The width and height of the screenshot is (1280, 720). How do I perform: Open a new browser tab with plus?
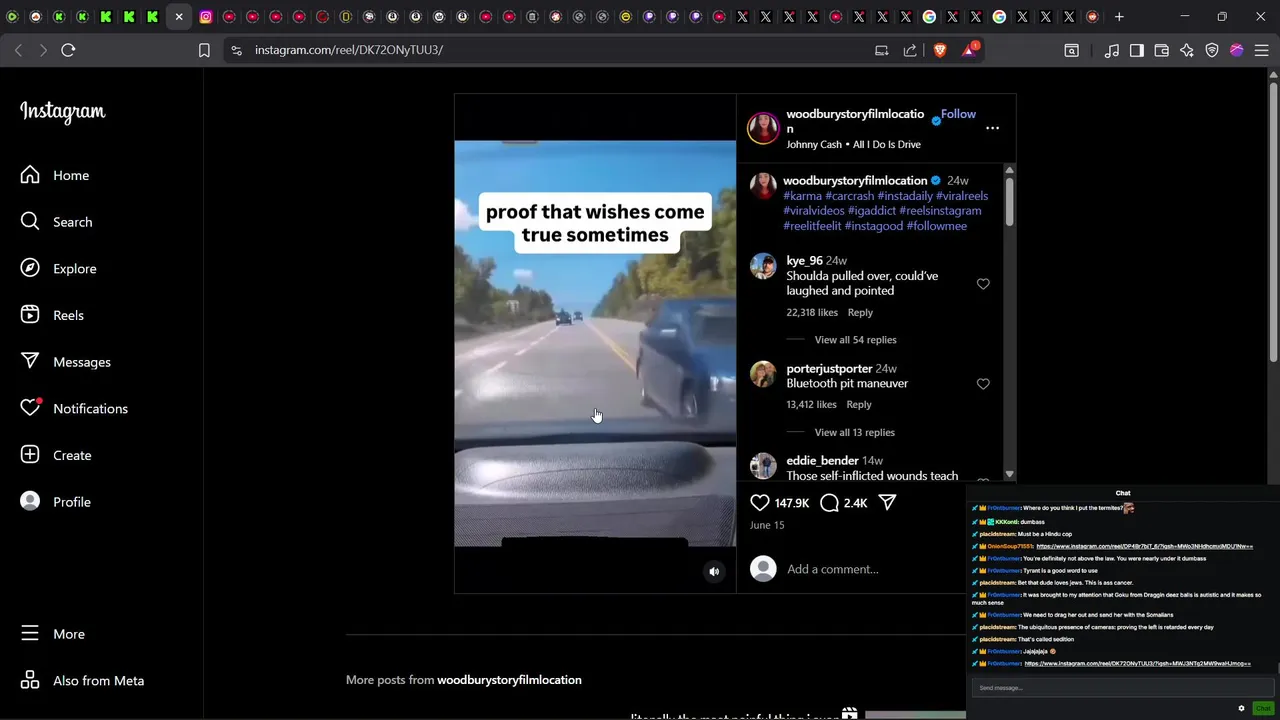(x=1119, y=17)
